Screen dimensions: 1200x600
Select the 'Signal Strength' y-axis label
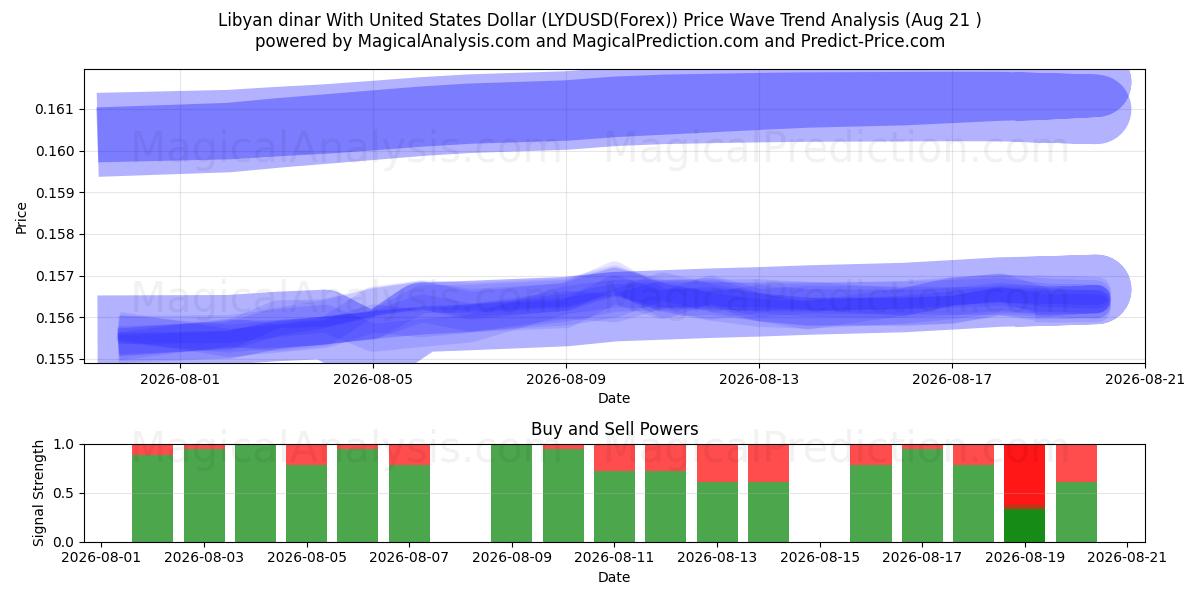point(39,493)
